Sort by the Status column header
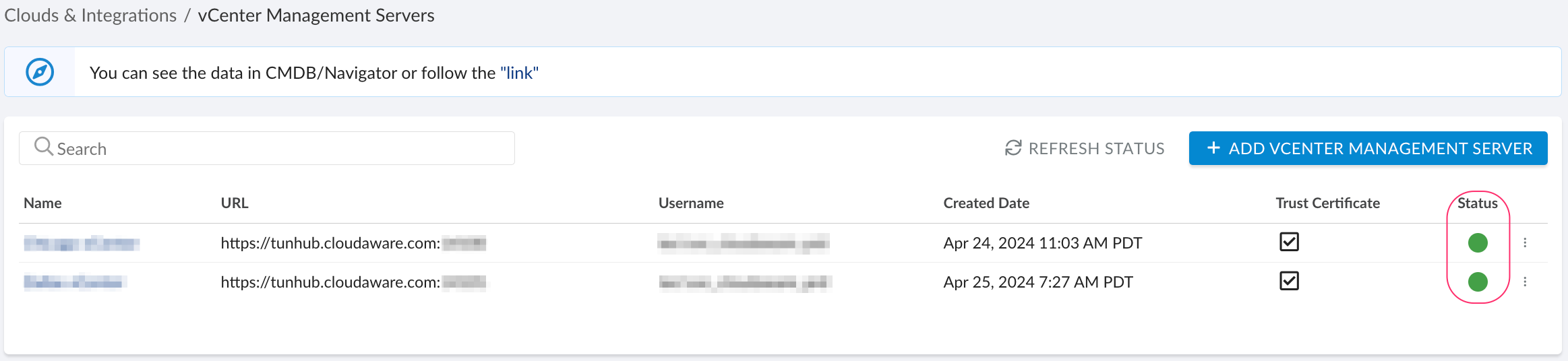The width and height of the screenshot is (1568, 361). click(1477, 203)
